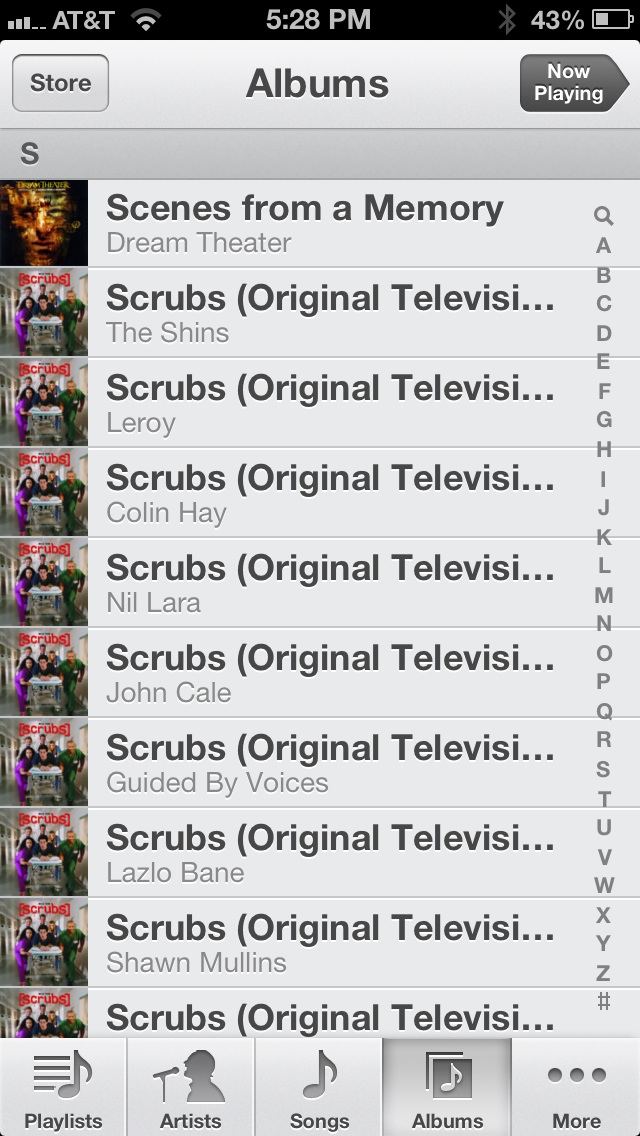Tap the # symbol in the index
This screenshot has width=640, height=1136.
point(604,1001)
